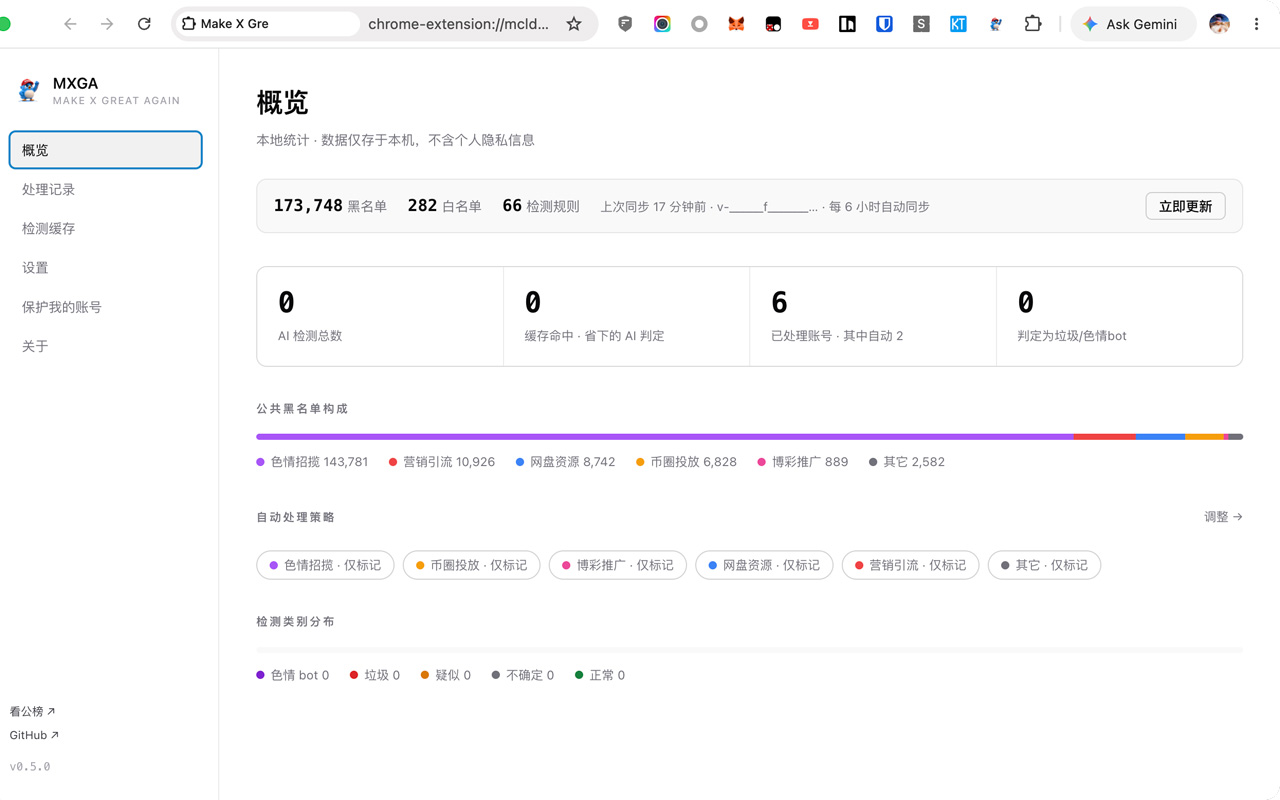Open the rainbow circle lens extension
The width and height of the screenshot is (1280, 800).
pyautogui.click(x=662, y=24)
